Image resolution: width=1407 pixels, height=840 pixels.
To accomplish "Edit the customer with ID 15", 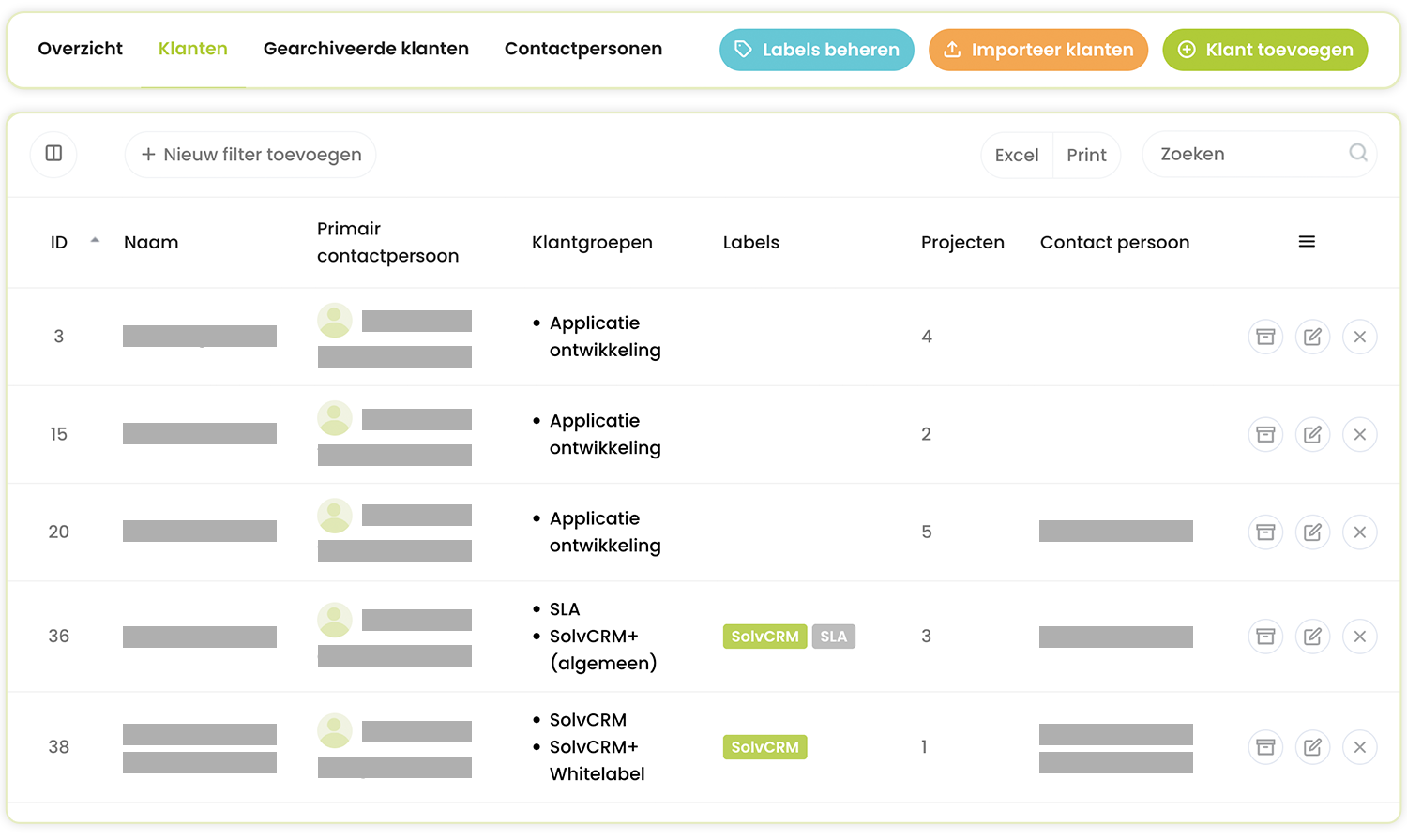I will (1312, 434).
